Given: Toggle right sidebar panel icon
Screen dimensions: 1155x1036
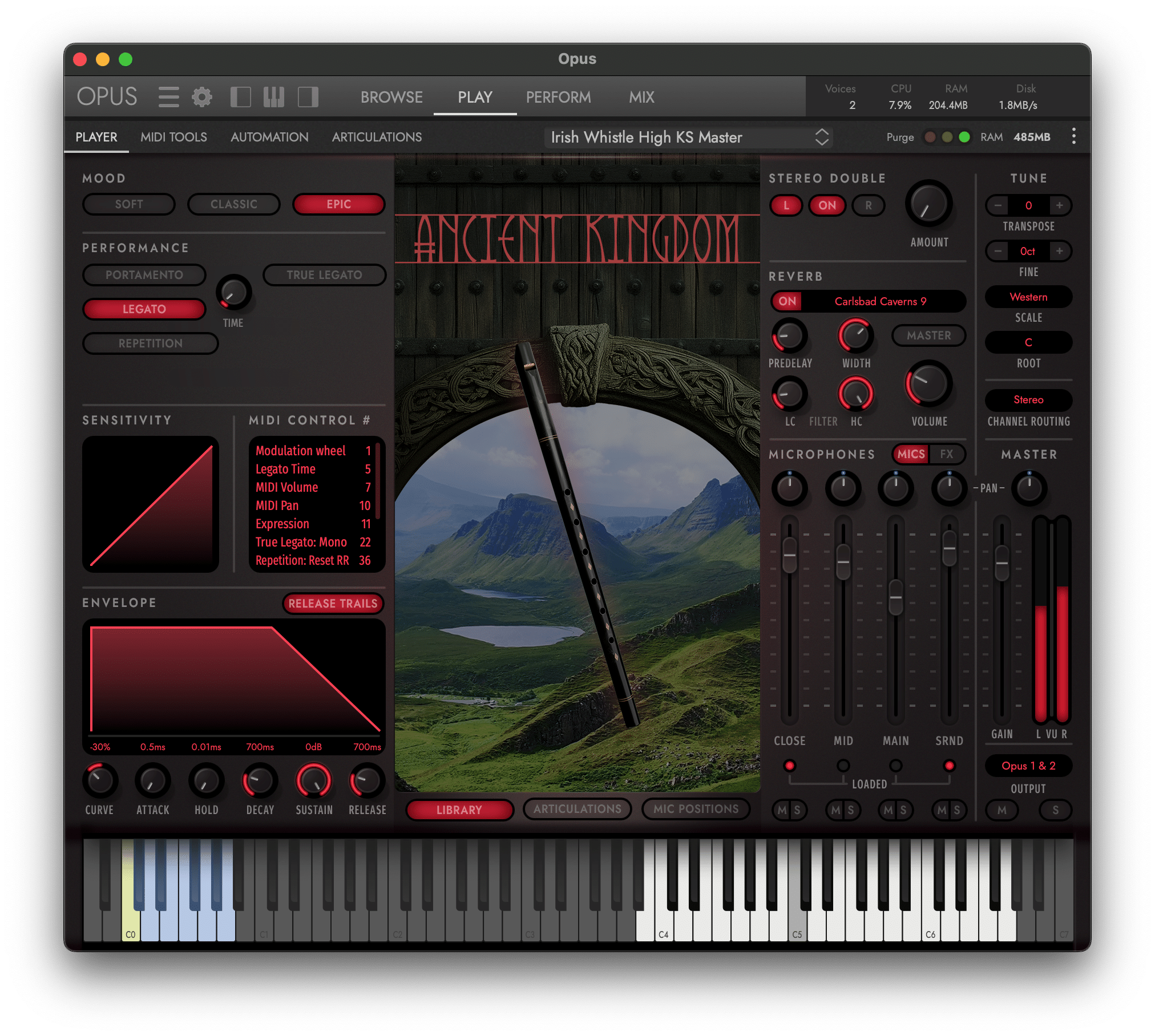Looking at the screenshot, I should coord(308,97).
